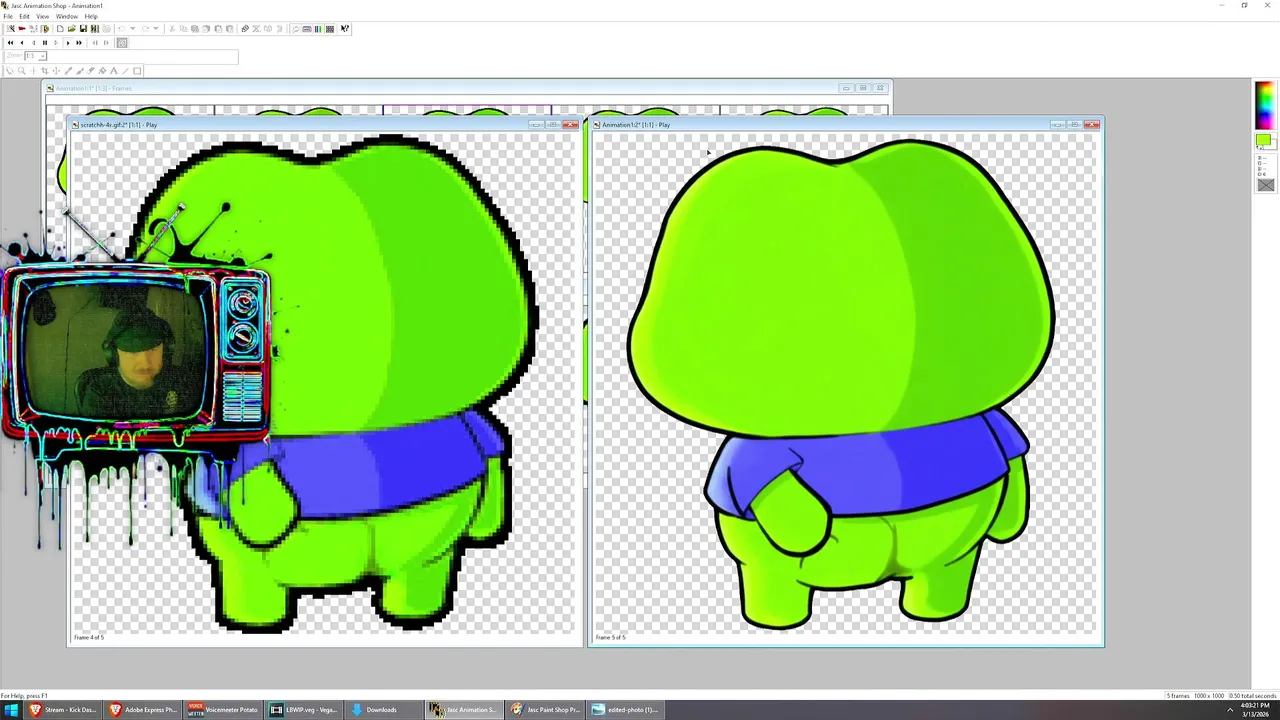This screenshot has width=1280, height=720.
Task: Create a new animation with New icon
Action: coord(60,29)
